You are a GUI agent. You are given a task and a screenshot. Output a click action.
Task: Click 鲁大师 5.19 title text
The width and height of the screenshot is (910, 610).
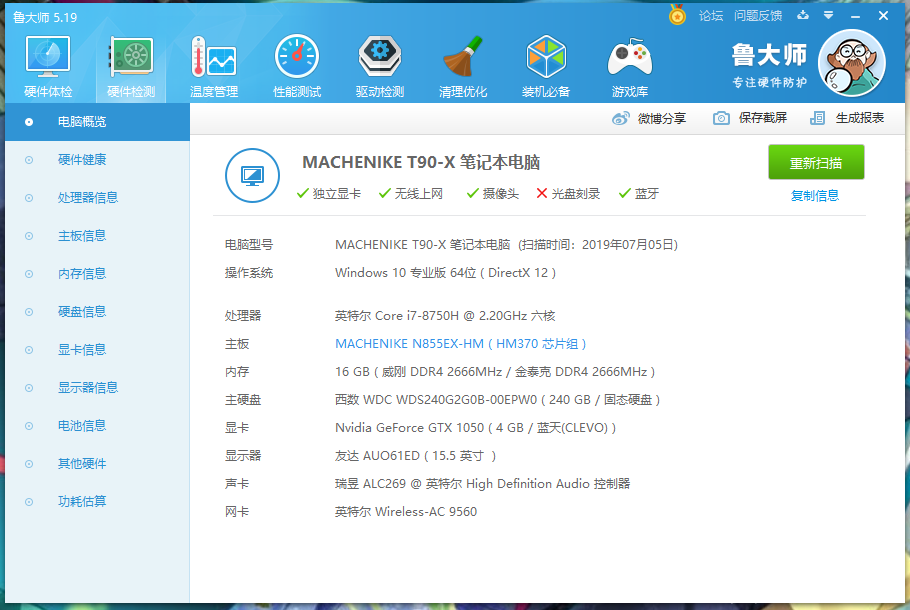pyautogui.click(x=45, y=17)
